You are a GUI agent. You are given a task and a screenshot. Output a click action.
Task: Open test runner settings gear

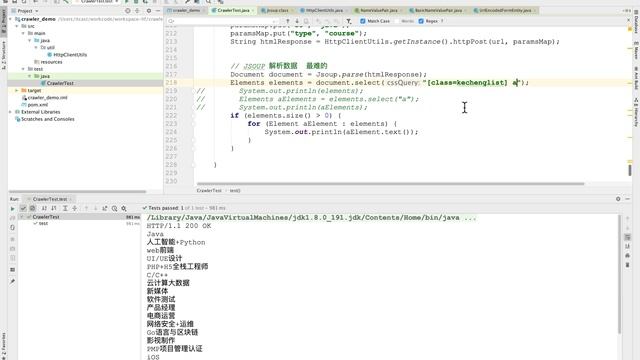pyautogui.click(x=124, y=209)
